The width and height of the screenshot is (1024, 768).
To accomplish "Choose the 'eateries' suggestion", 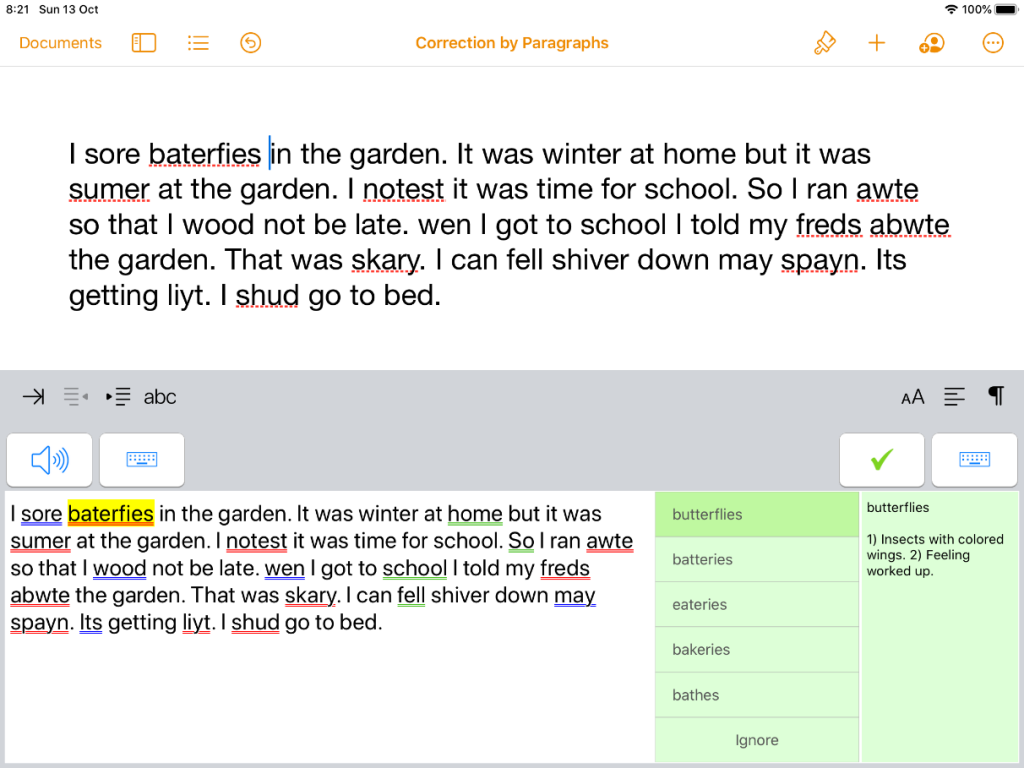I will point(757,604).
